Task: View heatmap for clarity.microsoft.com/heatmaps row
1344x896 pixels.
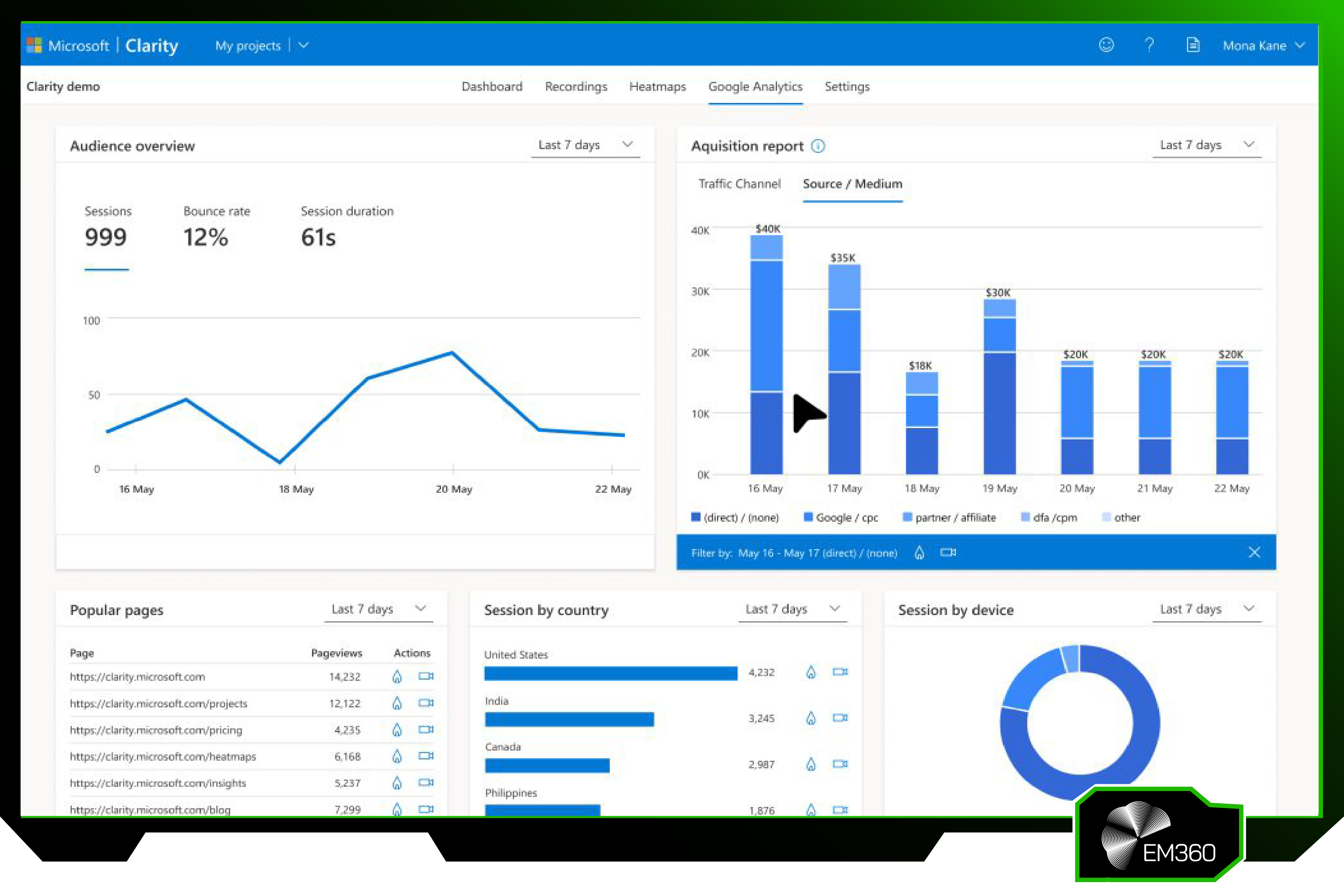Action: 397,757
